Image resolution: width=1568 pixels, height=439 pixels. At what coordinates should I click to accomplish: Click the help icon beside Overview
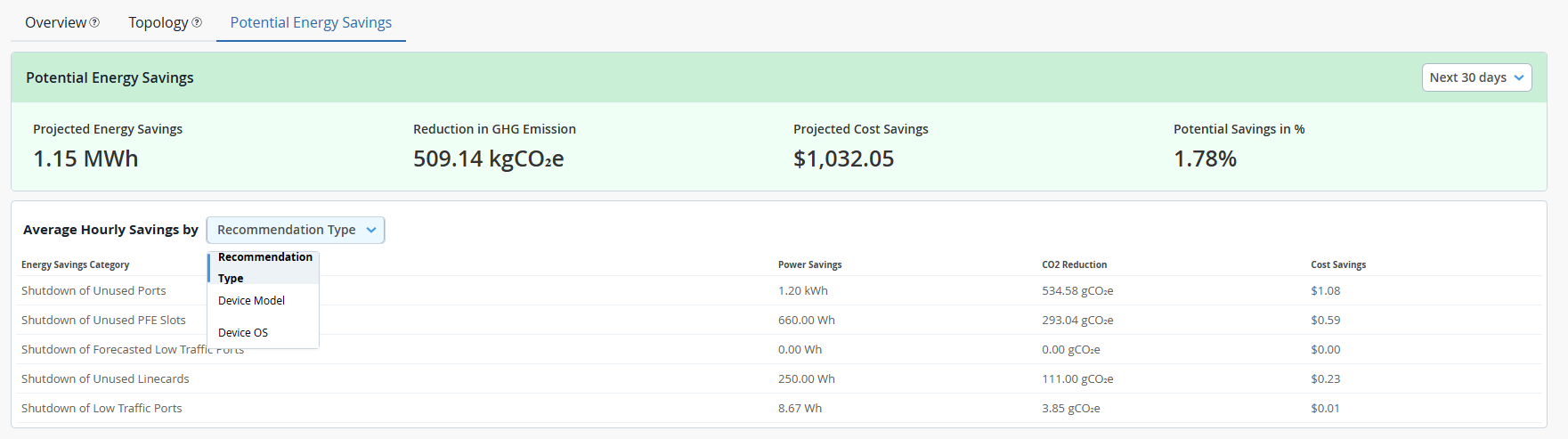pyautogui.click(x=94, y=23)
